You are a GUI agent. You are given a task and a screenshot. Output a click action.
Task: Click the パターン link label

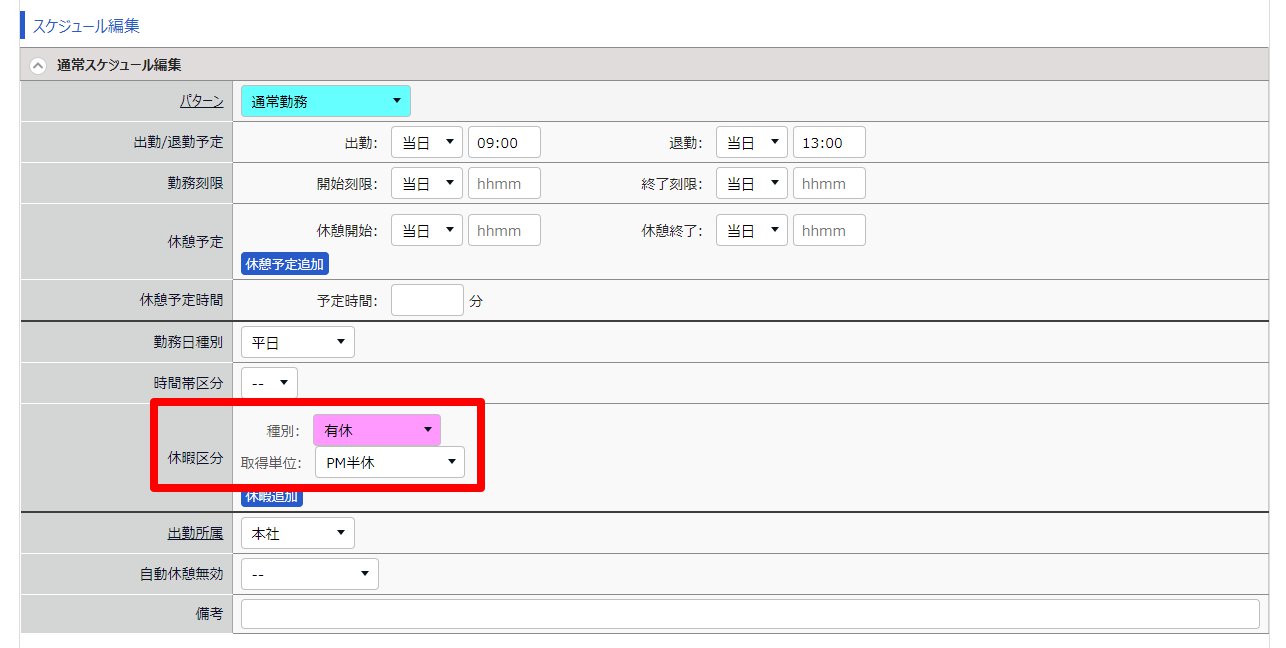point(200,101)
